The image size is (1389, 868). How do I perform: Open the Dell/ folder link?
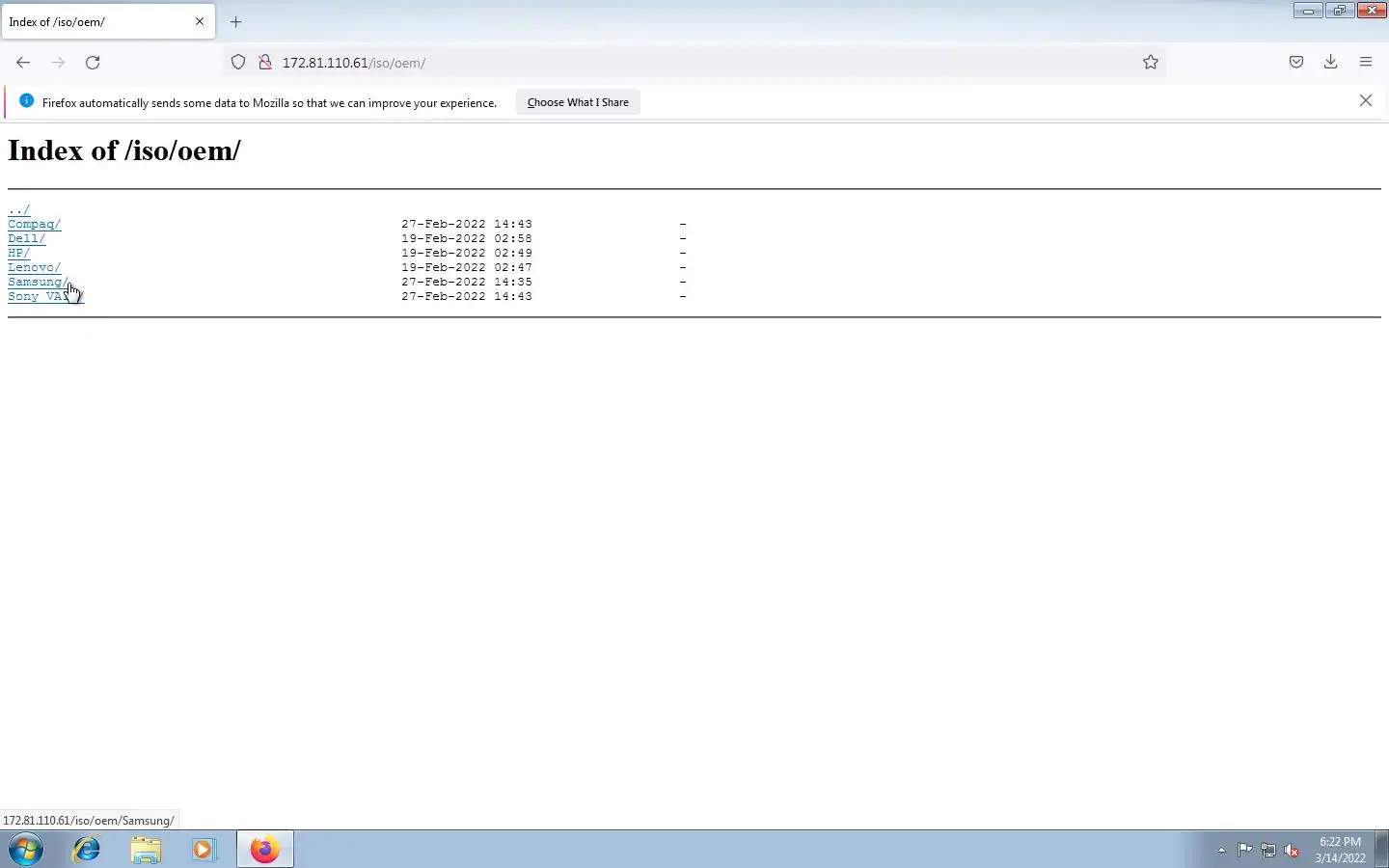[27, 238]
